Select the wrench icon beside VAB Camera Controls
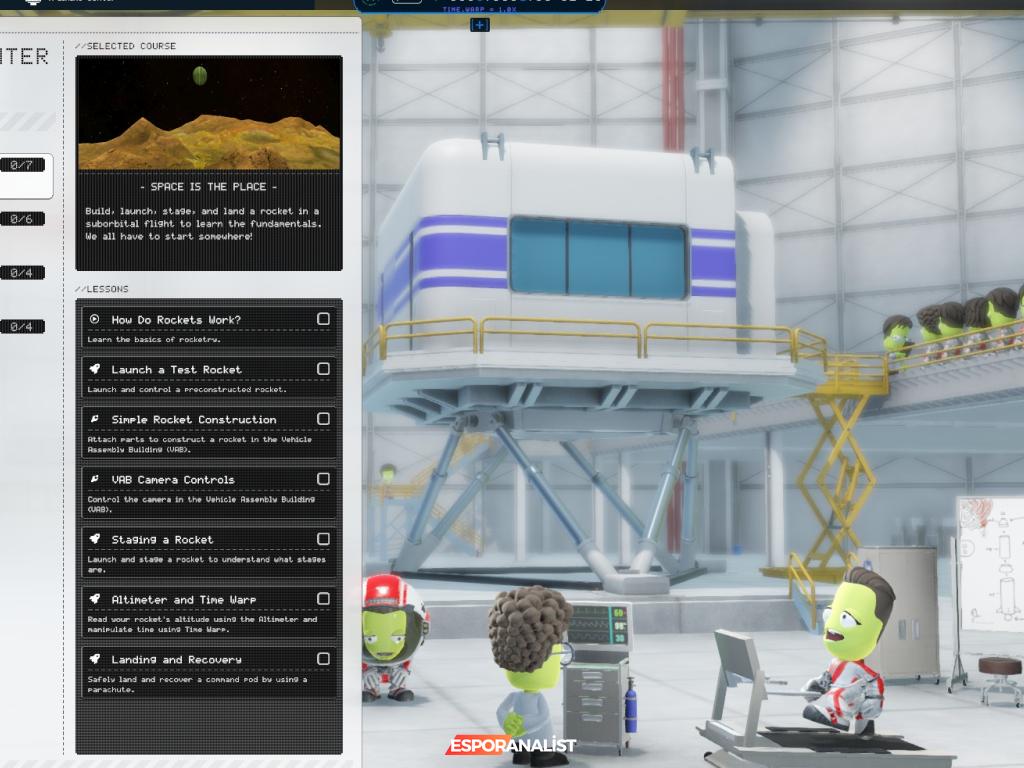Image resolution: width=1024 pixels, height=768 pixels. click(x=95, y=480)
